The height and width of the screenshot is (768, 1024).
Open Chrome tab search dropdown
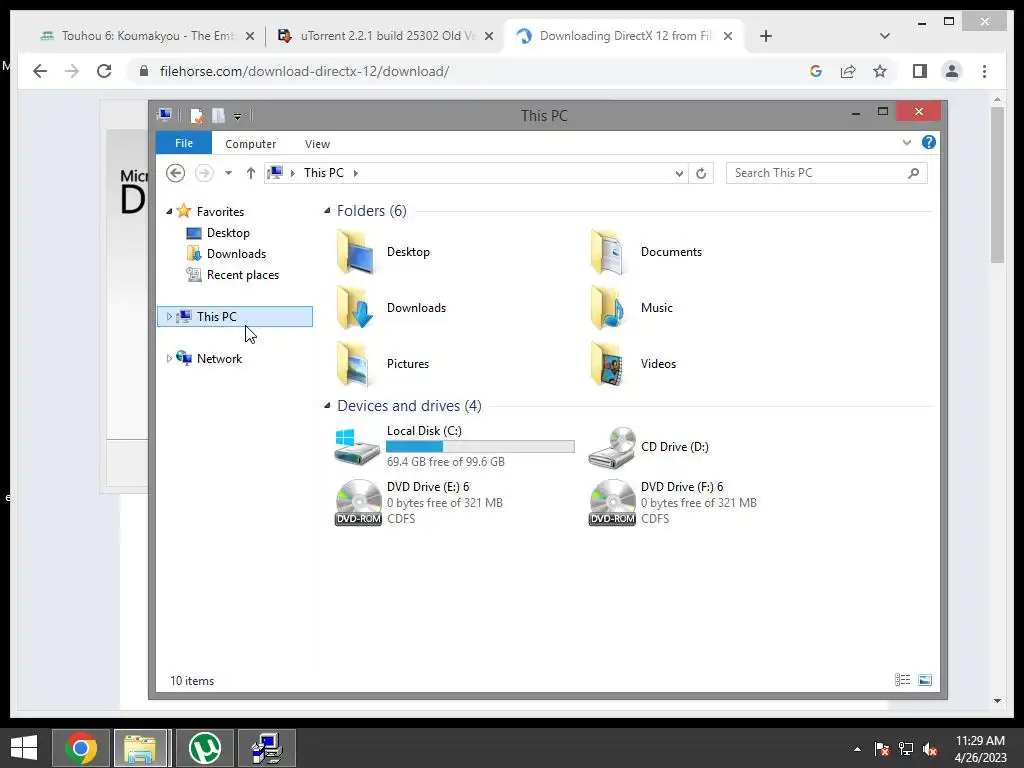pos(885,36)
